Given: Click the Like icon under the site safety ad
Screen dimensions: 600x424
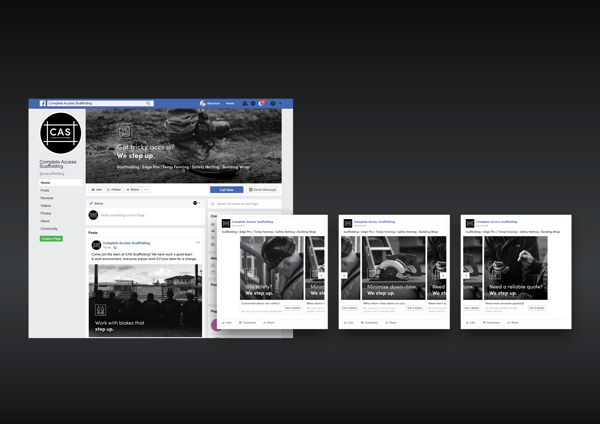Looking at the screenshot, I should [227, 322].
